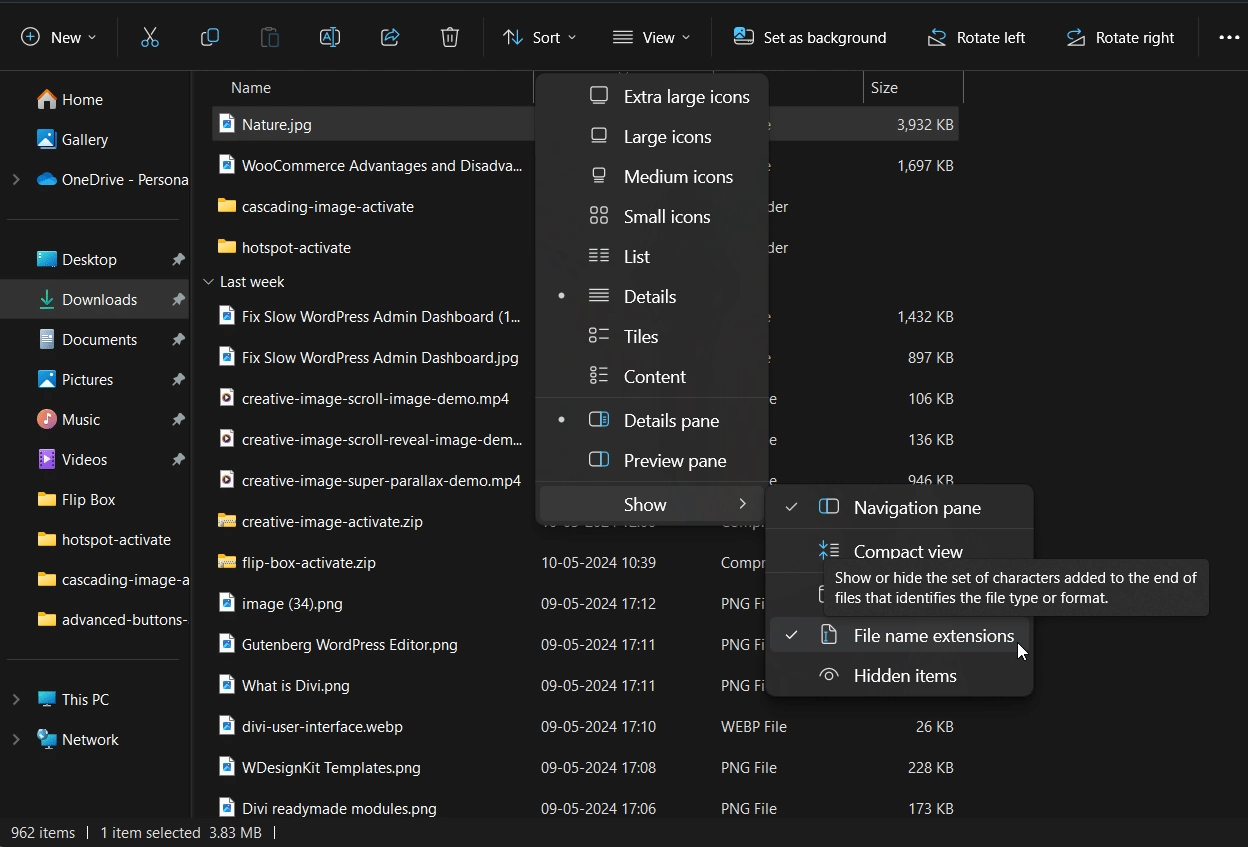Sort by the Size column header
This screenshot has width=1248, height=847.
(x=884, y=88)
